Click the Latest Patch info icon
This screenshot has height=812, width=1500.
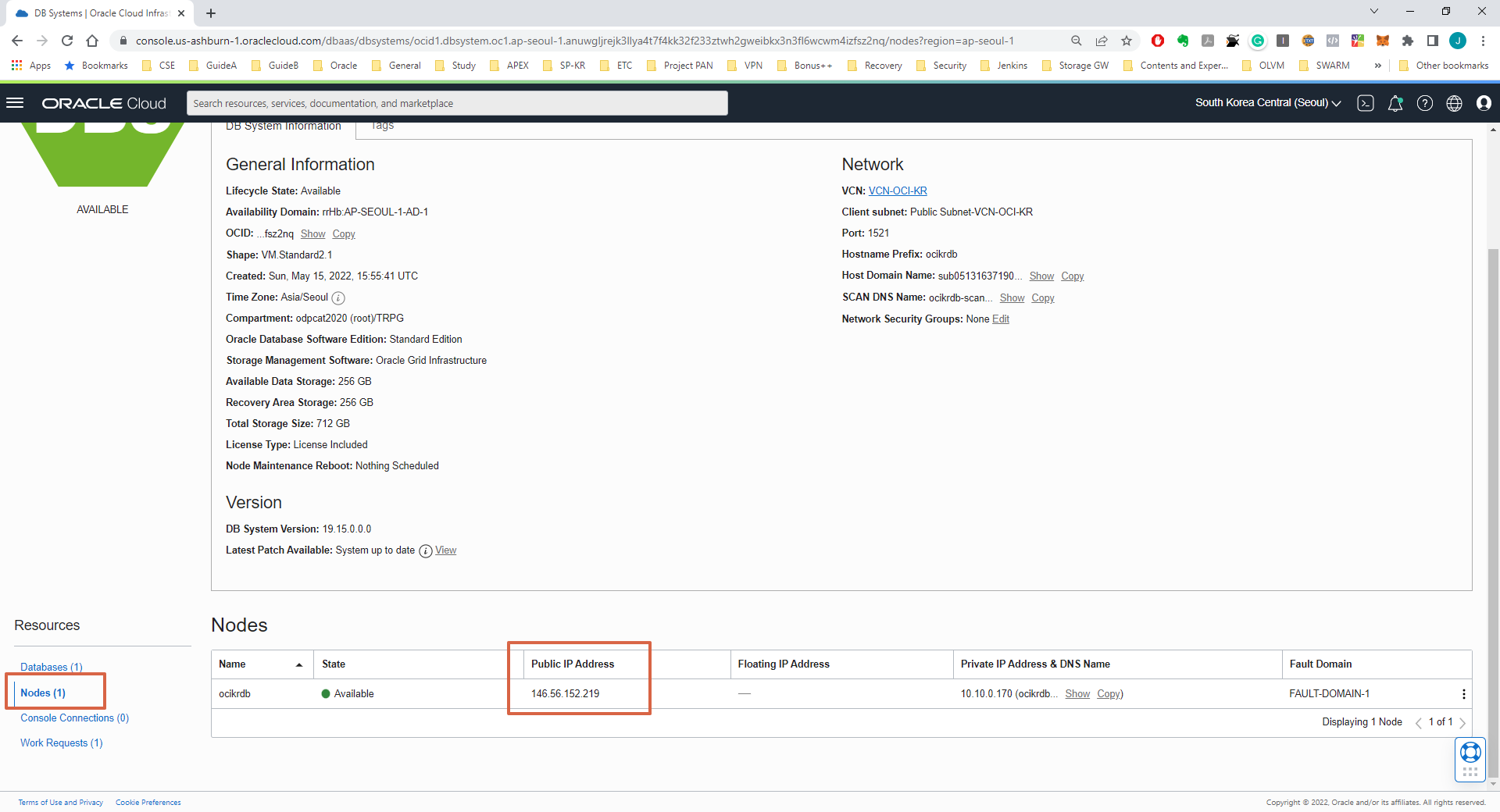tap(426, 551)
